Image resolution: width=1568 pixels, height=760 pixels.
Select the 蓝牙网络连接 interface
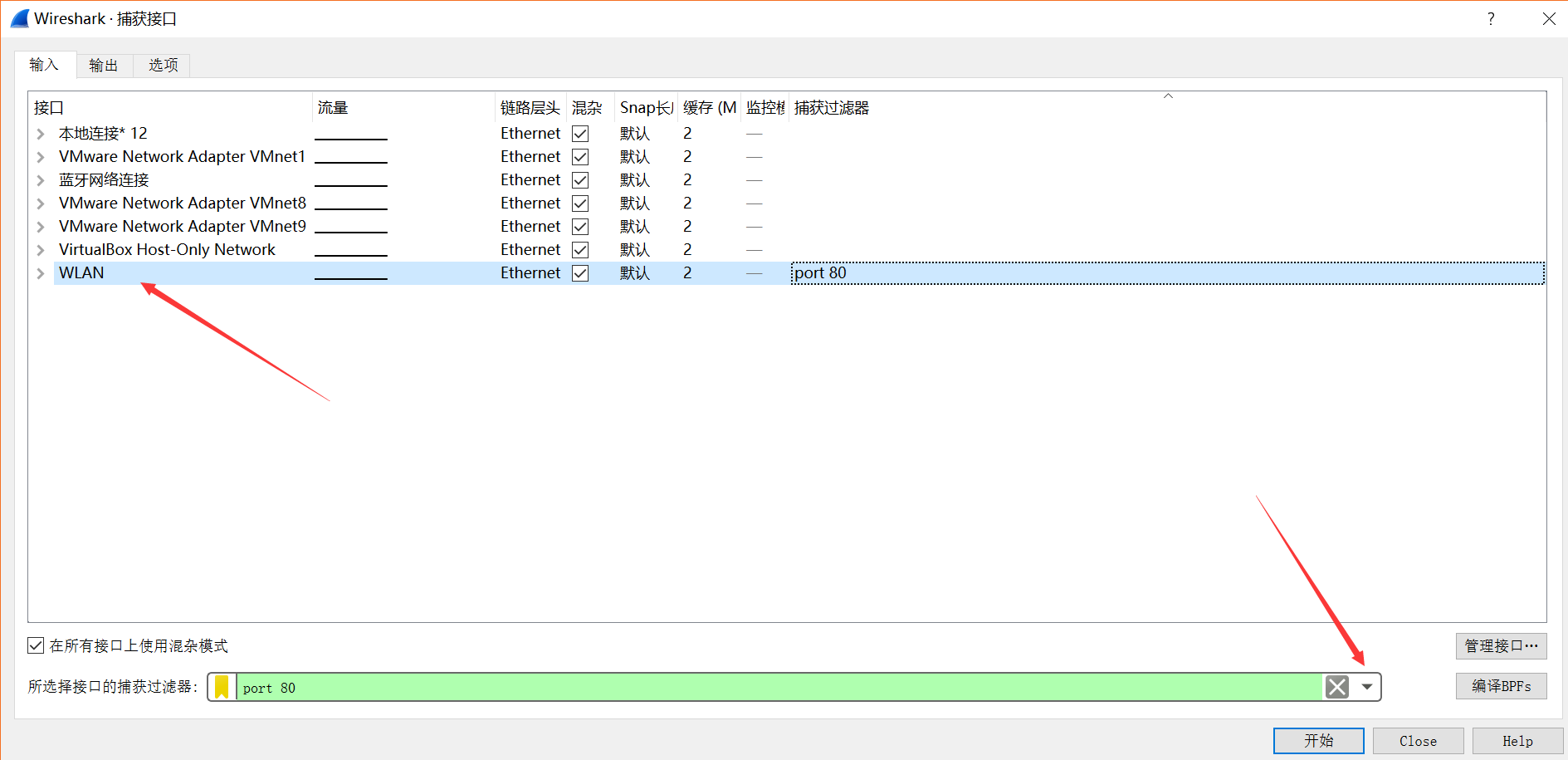point(104,180)
